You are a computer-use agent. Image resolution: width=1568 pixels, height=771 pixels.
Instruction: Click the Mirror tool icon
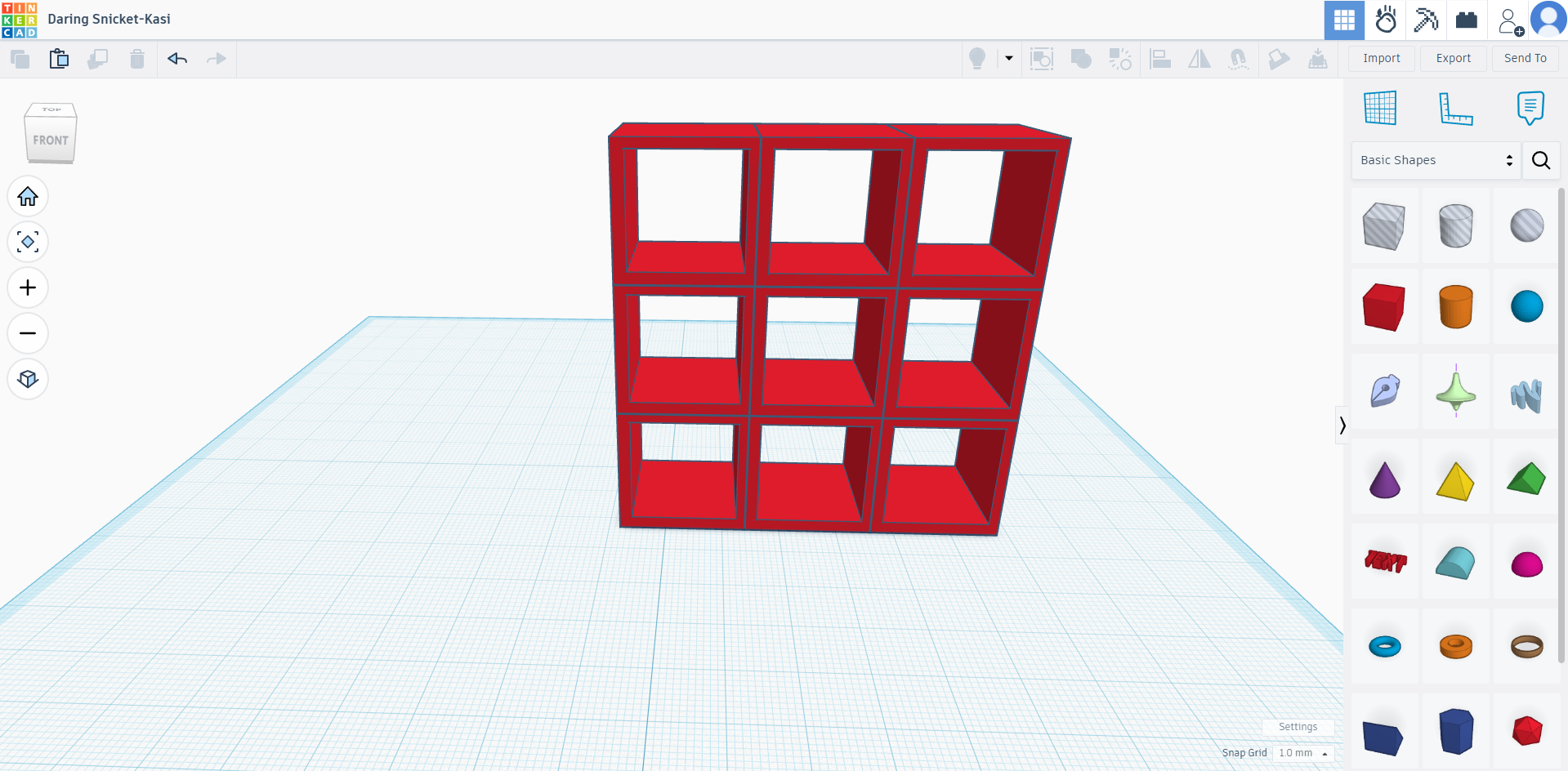point(1199,59)
